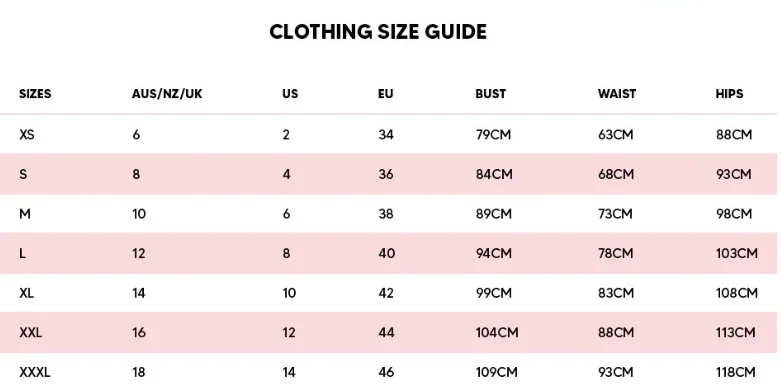Click the US column header
The image size is (781, 392).
[x=290, y=94]
